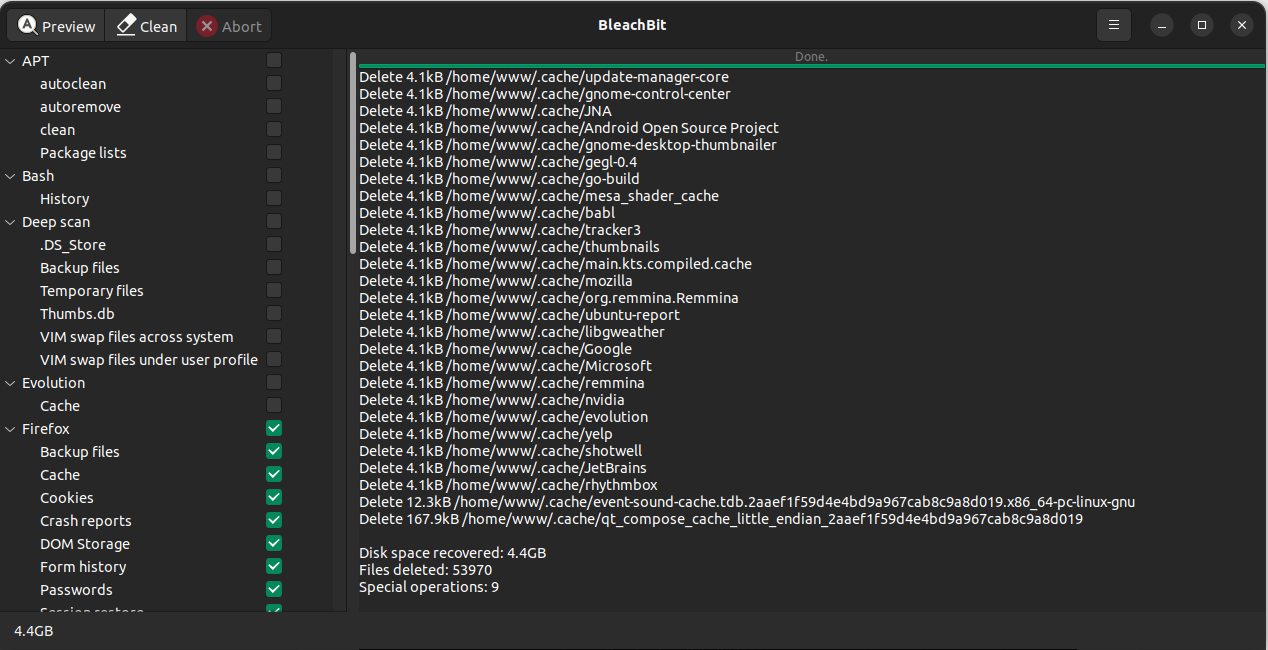The height and width of the screenshot is (650, 1268).
Task: Collapse the Deep scan category
Action: pyautogui.click(x=11, y=222)
